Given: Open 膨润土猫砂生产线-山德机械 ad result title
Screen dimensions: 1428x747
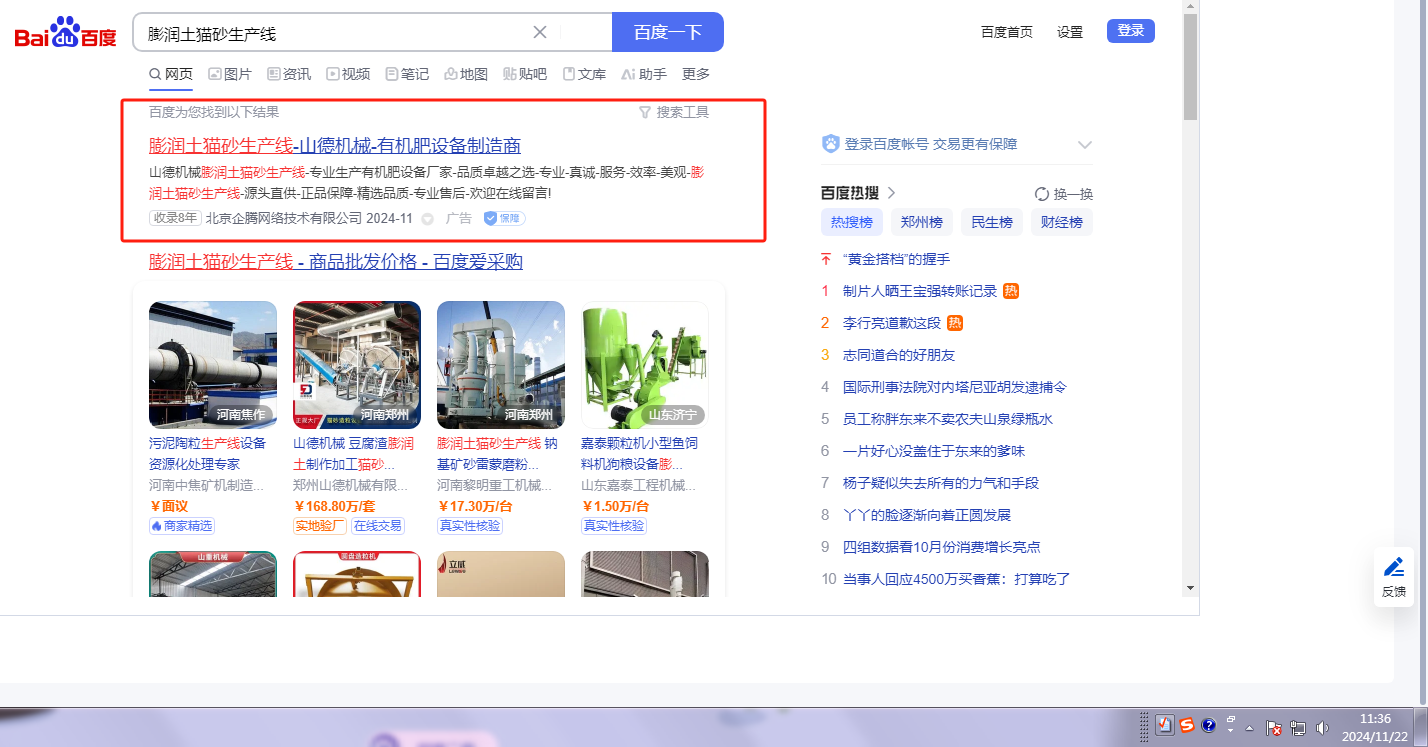Looking at the screenshot, I should click(335, 145).
